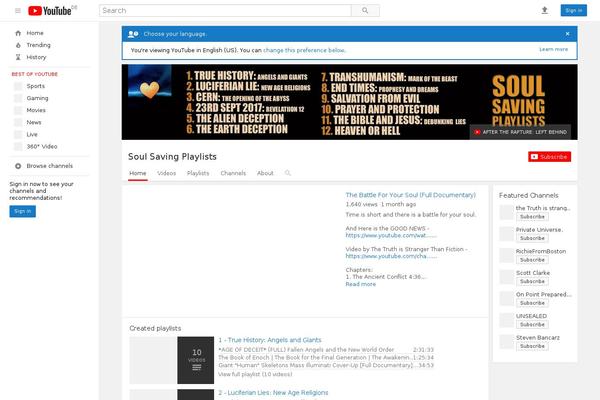This screenshot has height=400, width=600.
Task: Switch to the Videos tab
Action: [166, 173]
